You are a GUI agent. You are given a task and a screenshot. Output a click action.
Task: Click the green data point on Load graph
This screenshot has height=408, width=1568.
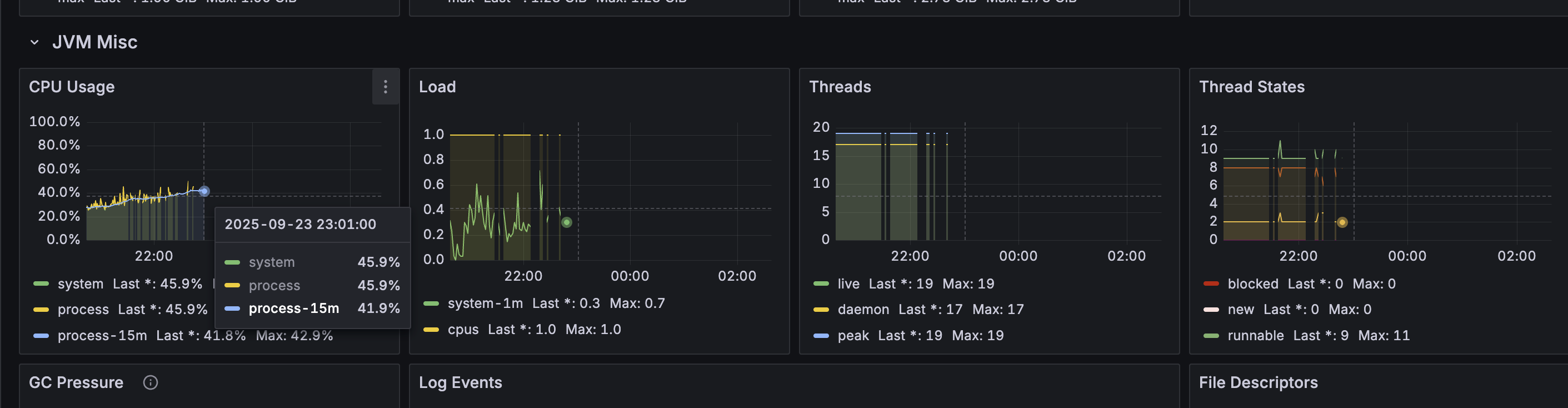[x=566, y=222]
